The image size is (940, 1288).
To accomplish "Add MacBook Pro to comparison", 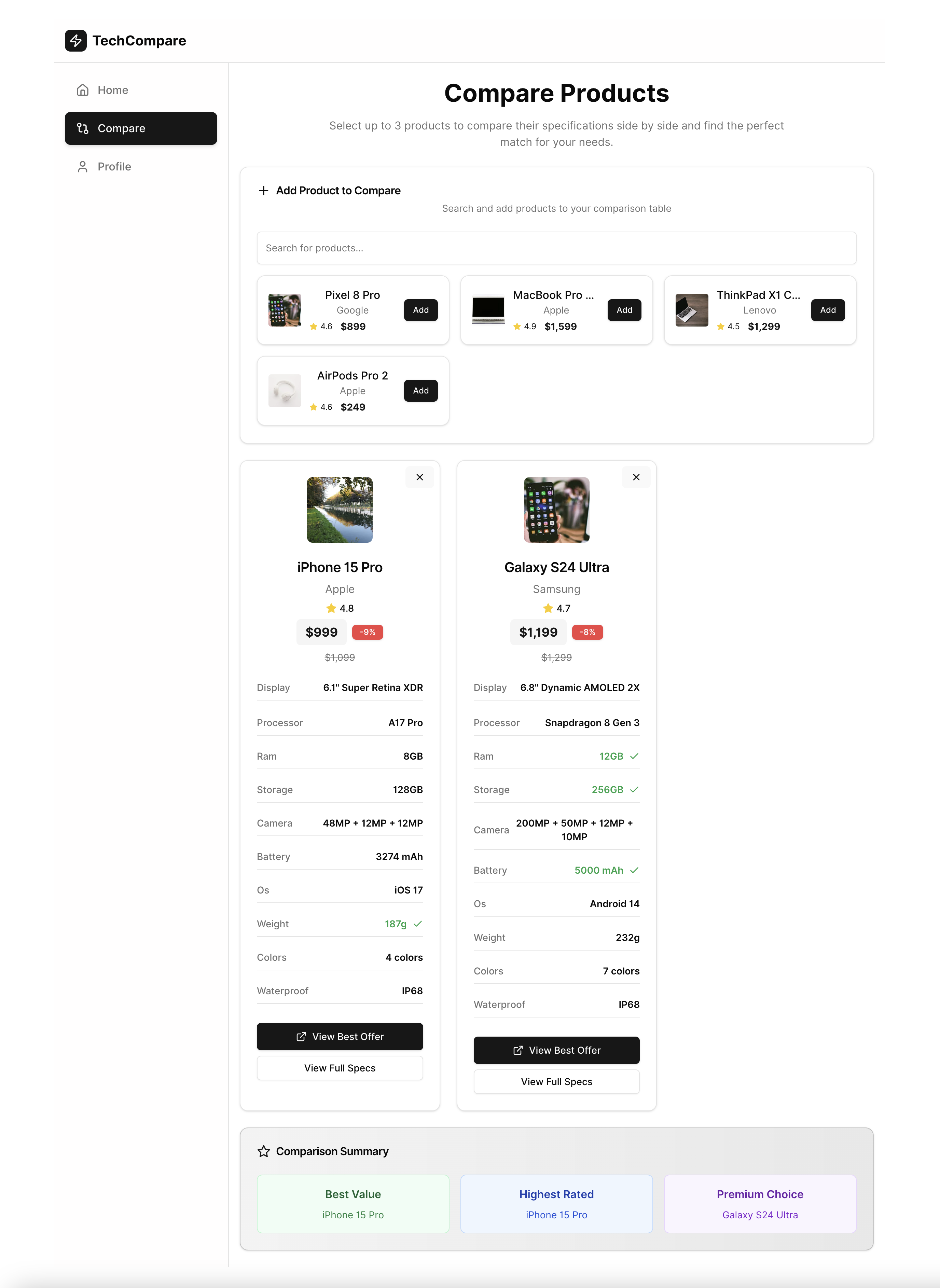I will [x=624, y=309].
